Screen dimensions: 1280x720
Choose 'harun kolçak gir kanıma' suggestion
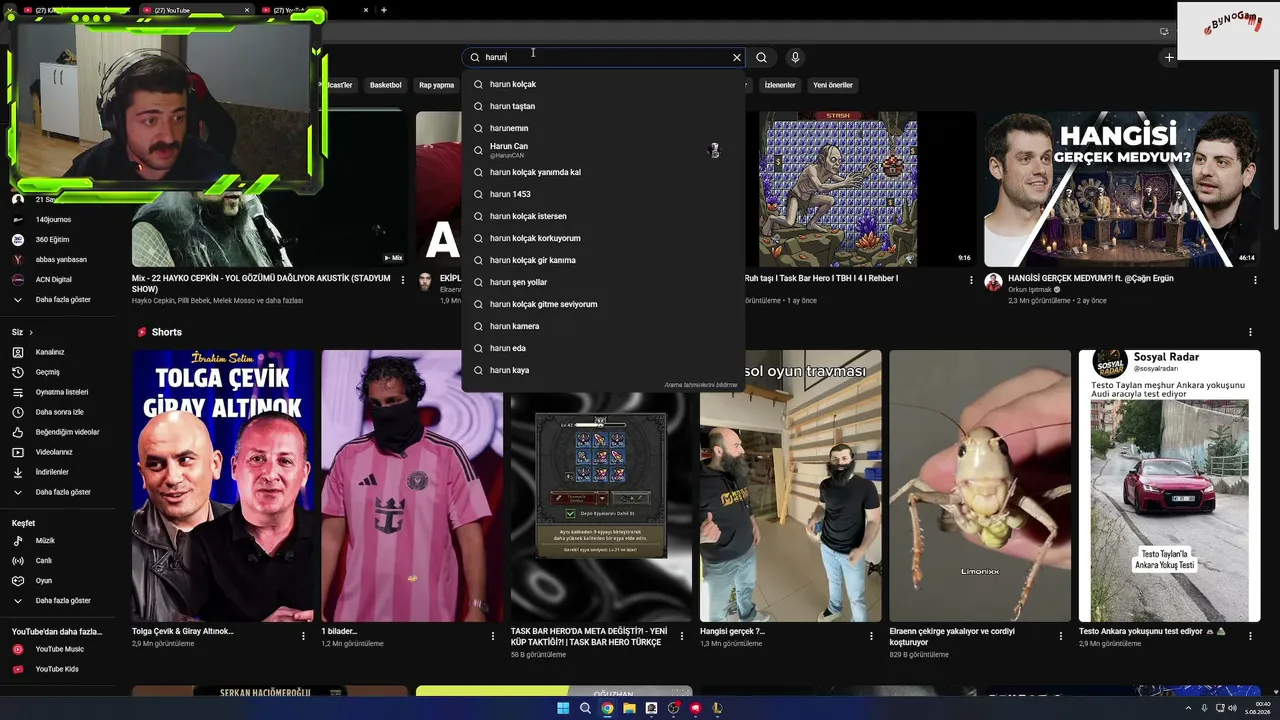coord(603,260)
